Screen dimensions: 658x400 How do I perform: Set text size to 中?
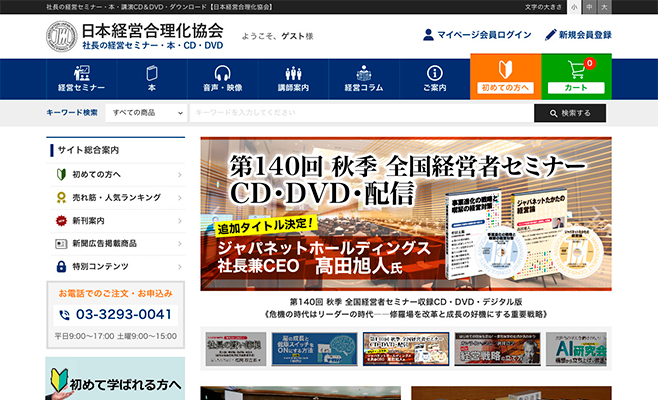tap(589, 7)
